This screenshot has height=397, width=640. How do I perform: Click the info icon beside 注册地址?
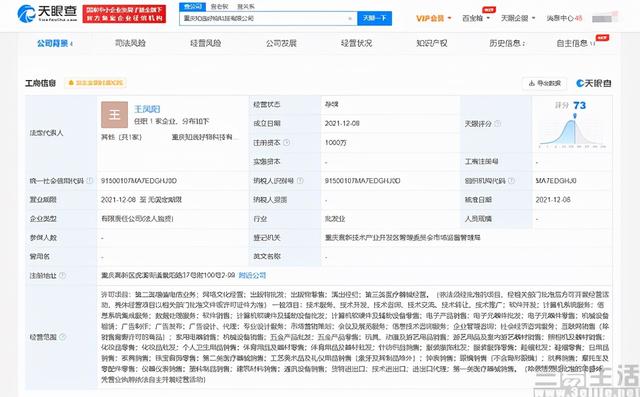point(62,275)
